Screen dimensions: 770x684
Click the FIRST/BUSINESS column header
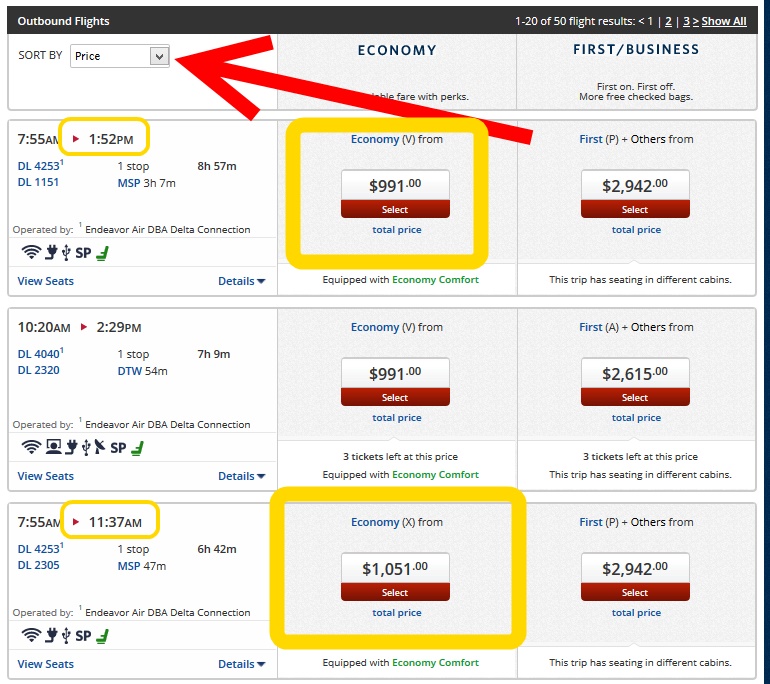point(636,49)
